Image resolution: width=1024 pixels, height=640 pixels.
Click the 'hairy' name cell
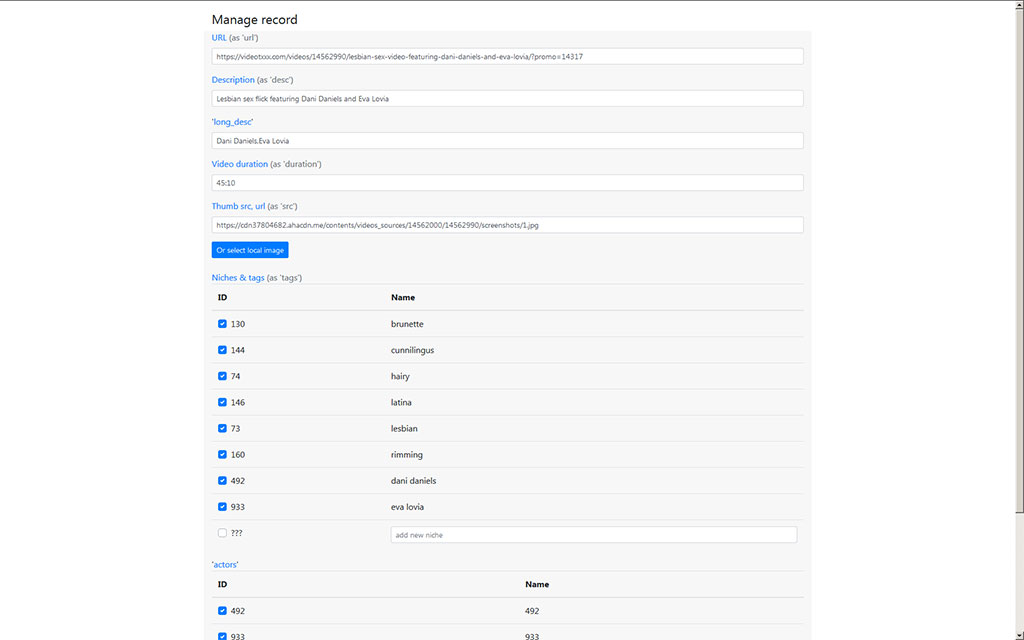[x=400, y=376]
